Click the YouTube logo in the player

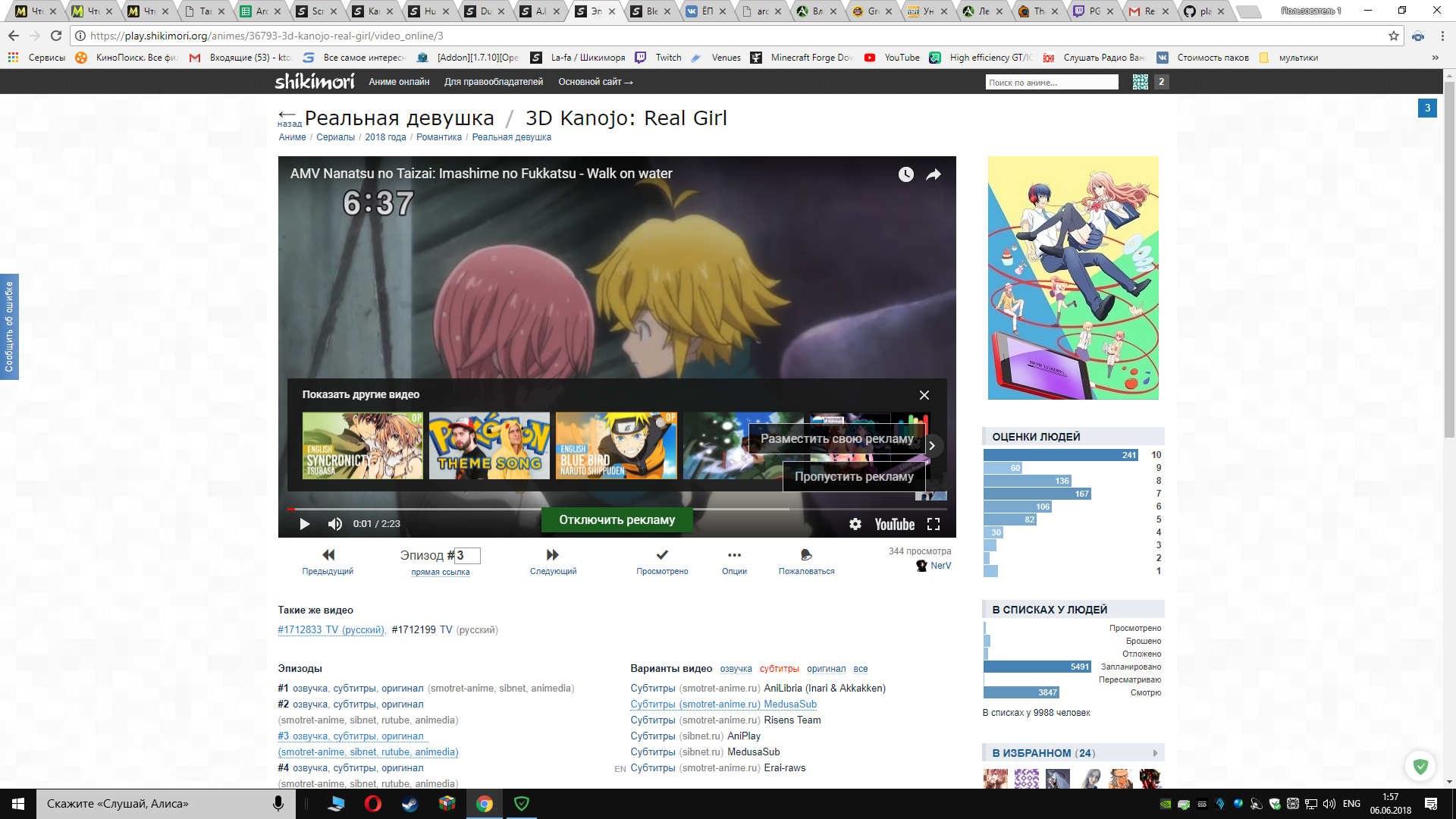point(893,523)
